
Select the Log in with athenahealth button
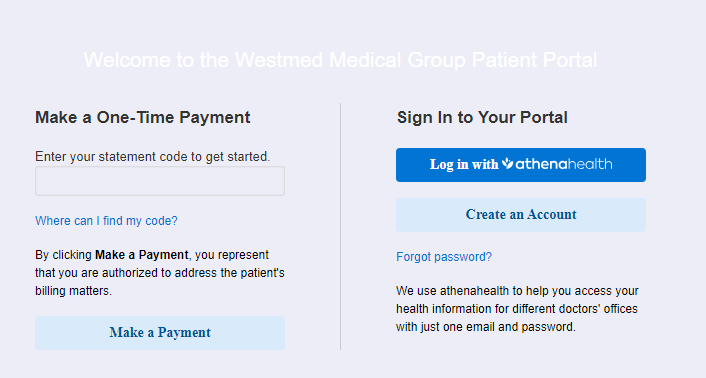pos(521,165)
